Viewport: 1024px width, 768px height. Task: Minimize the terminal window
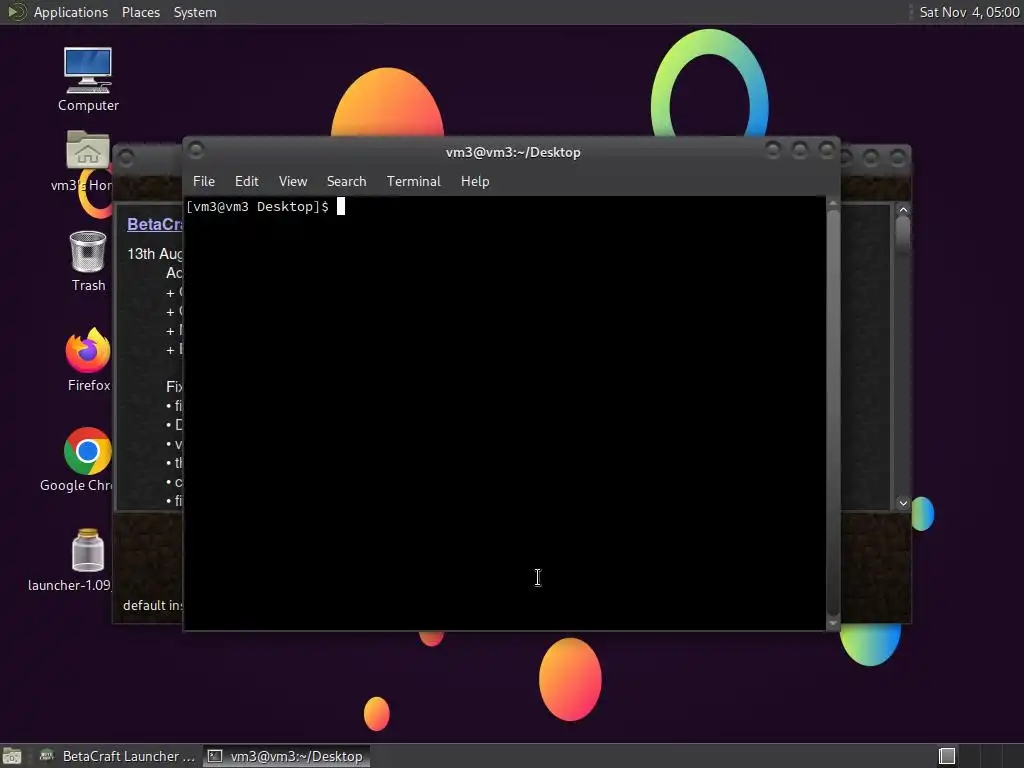tap(773, 150)
